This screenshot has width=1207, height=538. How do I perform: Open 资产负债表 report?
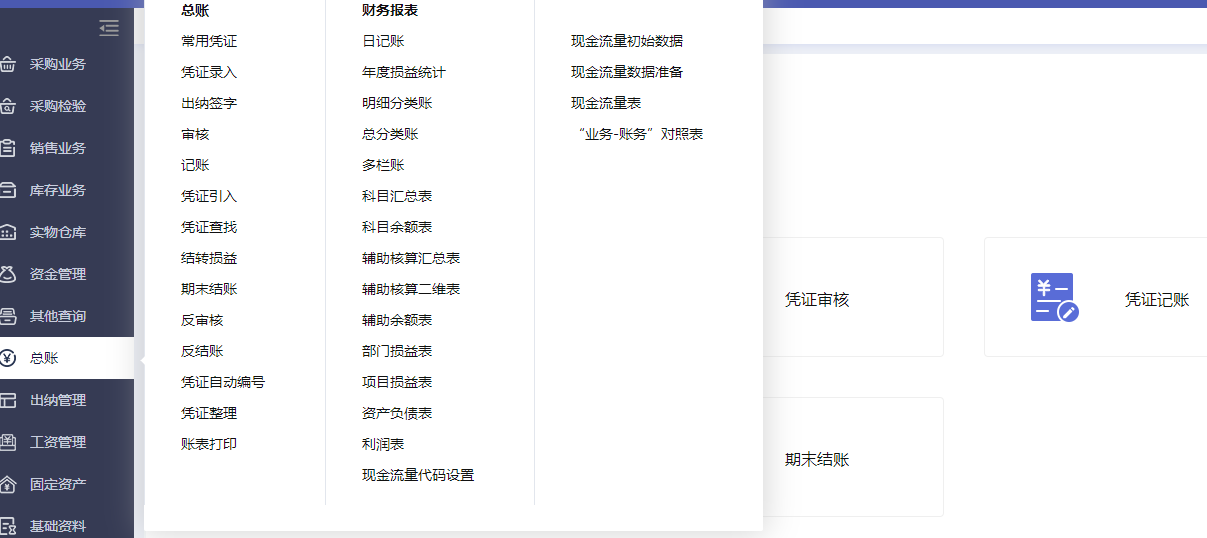(x=397, y=413)
